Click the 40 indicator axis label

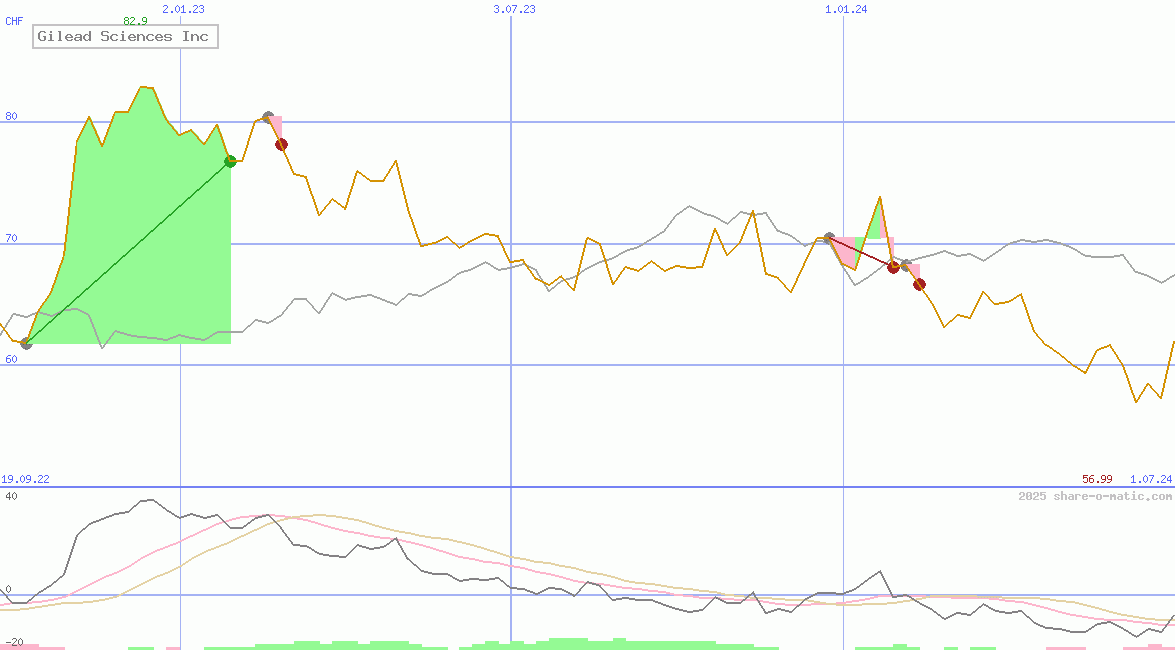pos(11,496)
